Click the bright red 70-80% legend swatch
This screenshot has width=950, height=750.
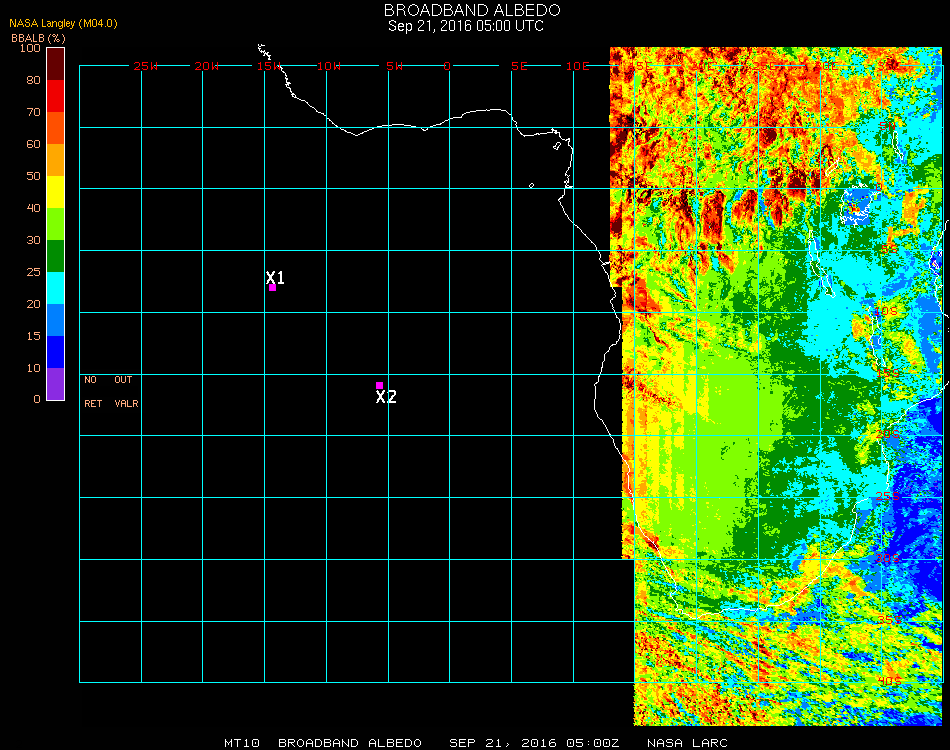tap(56, 95)
